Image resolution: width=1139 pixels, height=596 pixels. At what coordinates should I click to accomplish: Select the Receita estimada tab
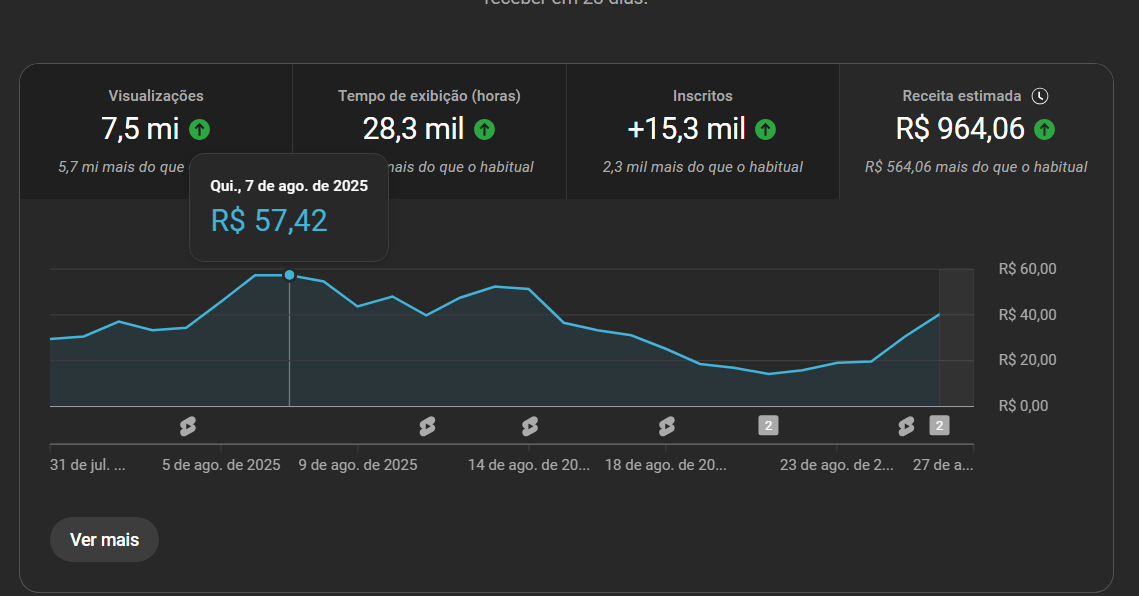click(x=976, y=132)
